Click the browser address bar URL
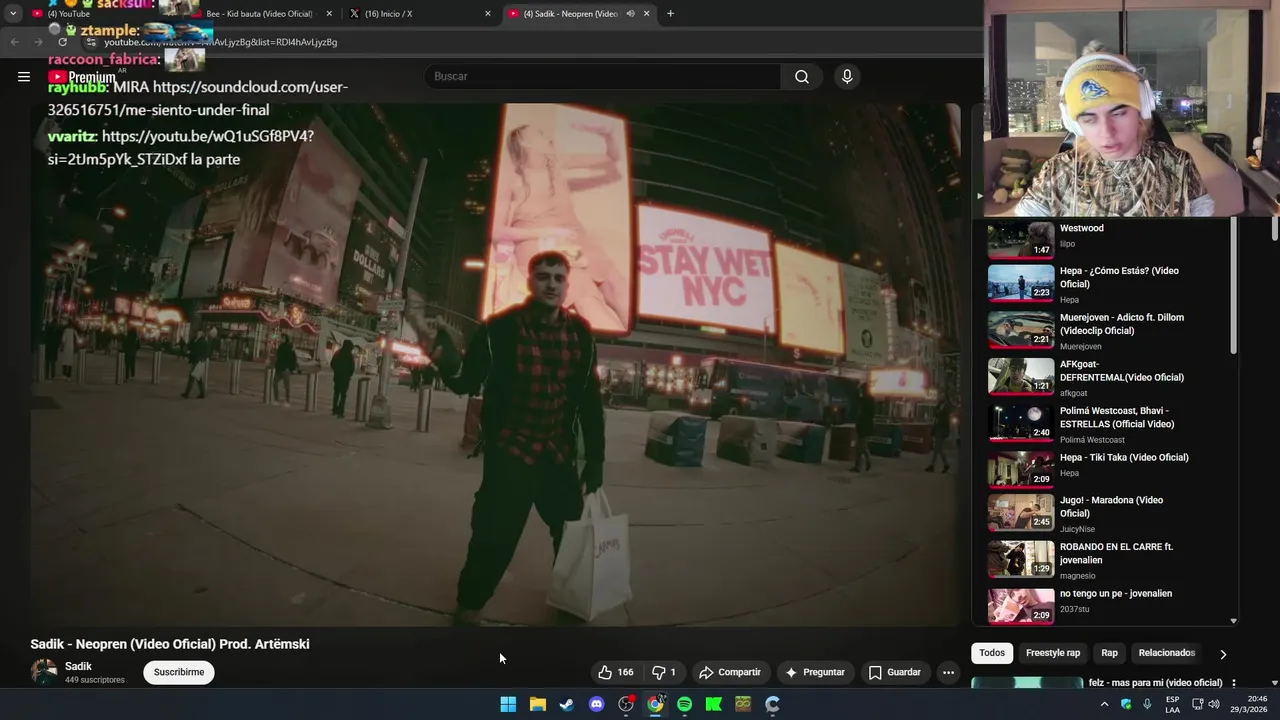The image size is (1280, 720). pos(221,42)
